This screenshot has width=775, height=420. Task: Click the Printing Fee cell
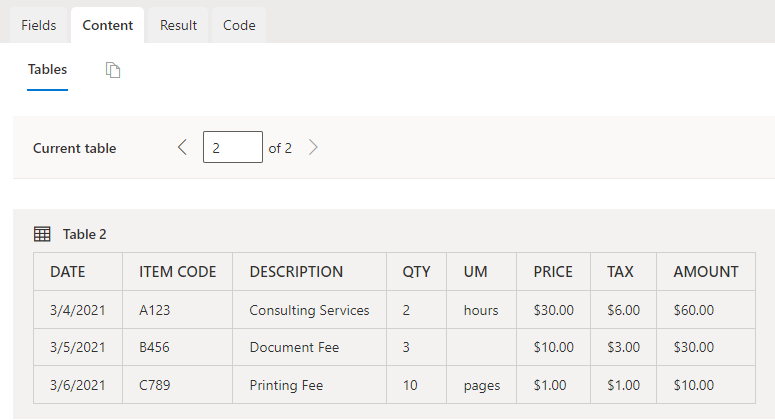coord(286,385)
